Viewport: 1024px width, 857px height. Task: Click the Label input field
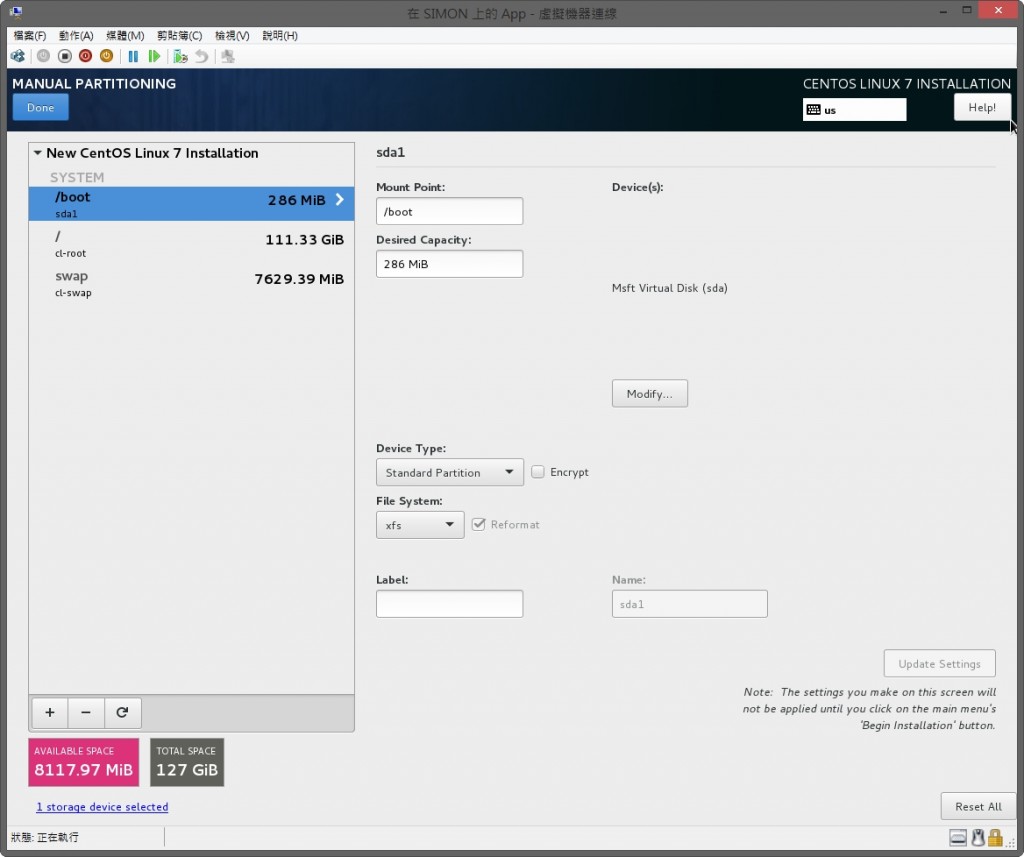pos(449,604)
